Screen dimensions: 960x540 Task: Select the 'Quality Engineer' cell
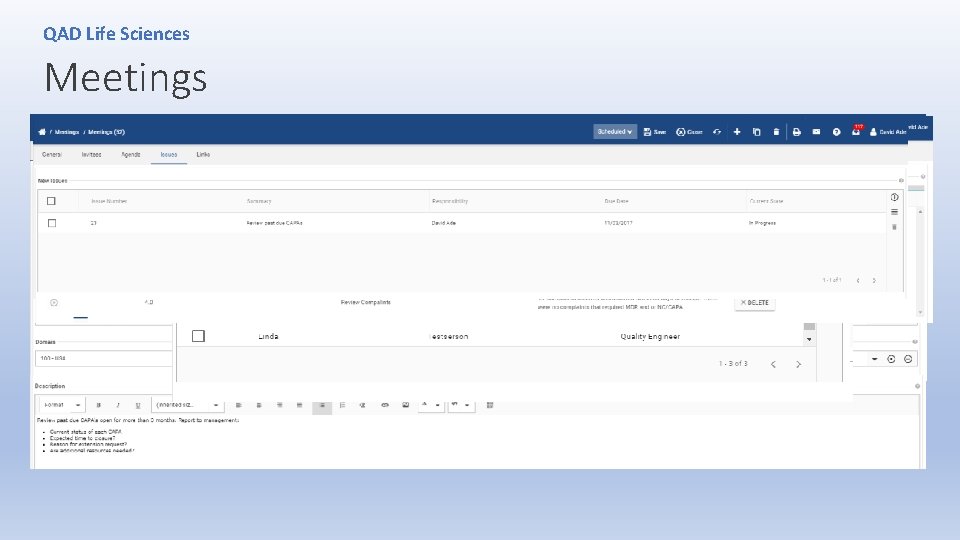[x=650, y=336]
